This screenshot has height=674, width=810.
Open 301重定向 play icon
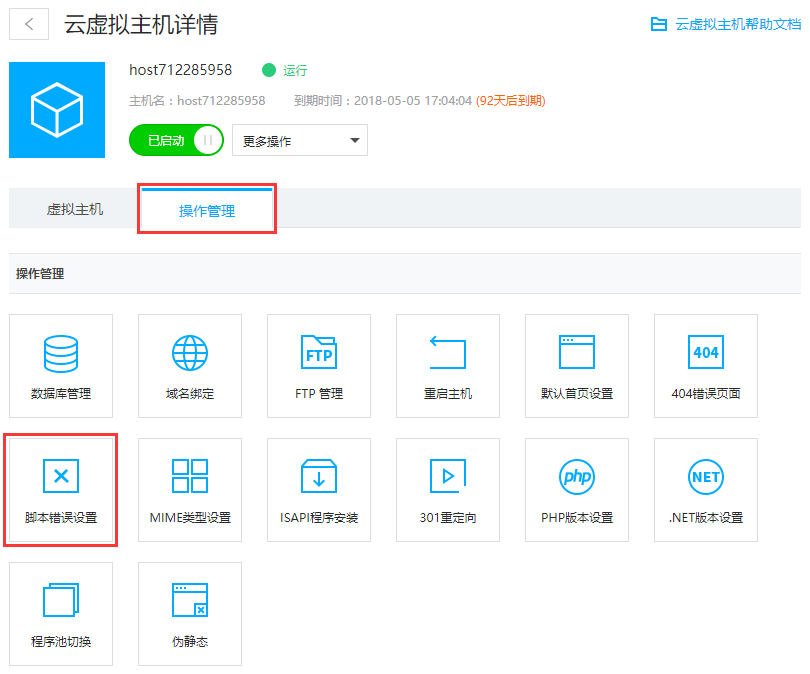(x=448, y=476)
